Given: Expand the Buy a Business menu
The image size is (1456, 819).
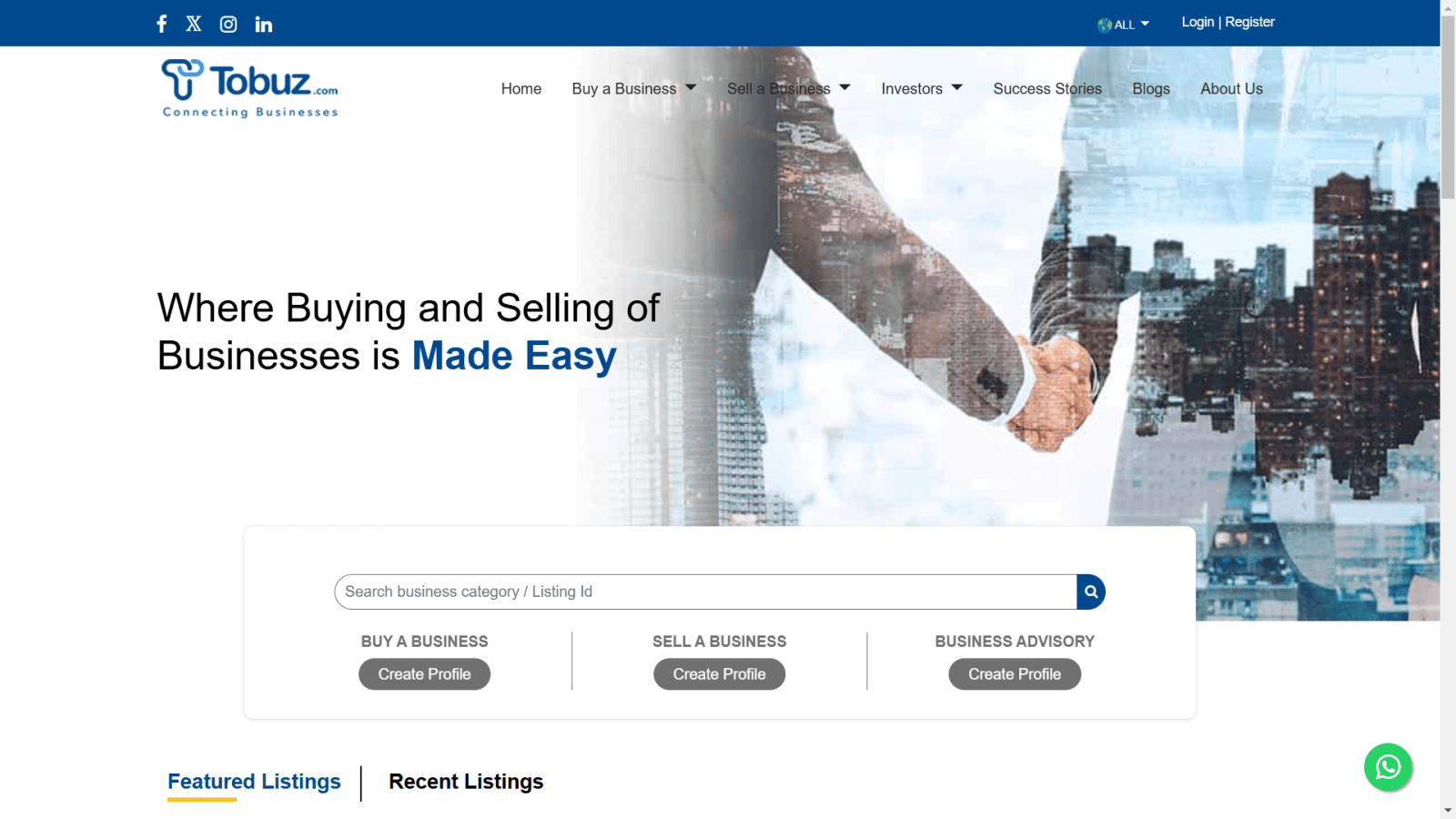Looking at the screenshot, I should pyautogui.click(x=633, y=88).
